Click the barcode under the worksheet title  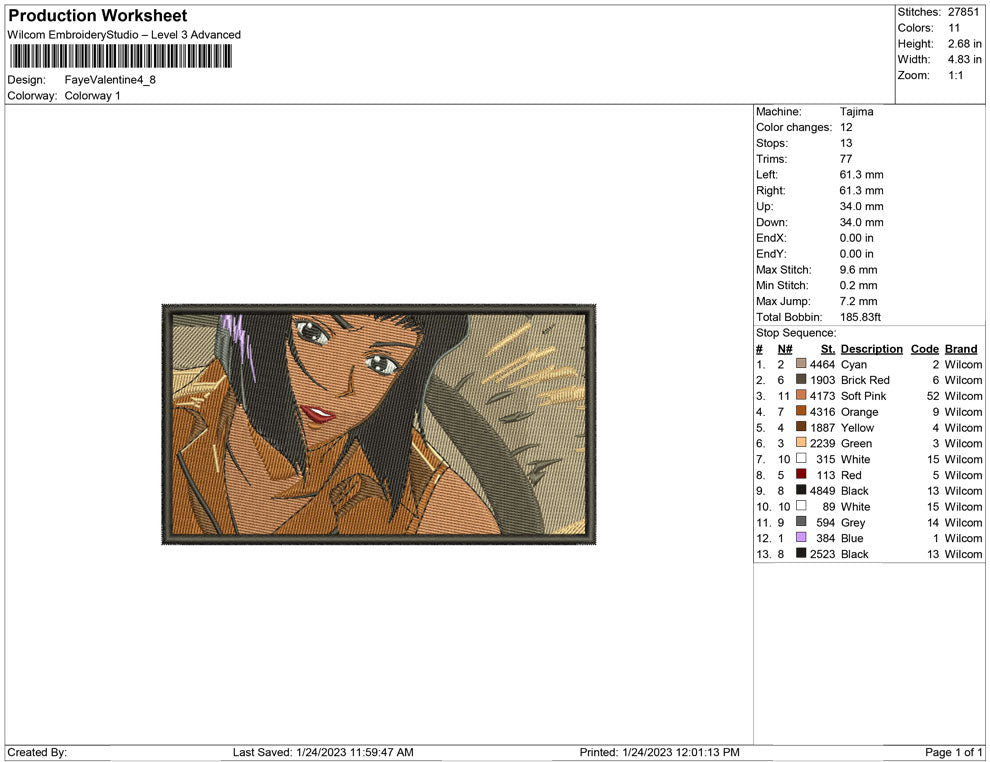coord(121,57)
